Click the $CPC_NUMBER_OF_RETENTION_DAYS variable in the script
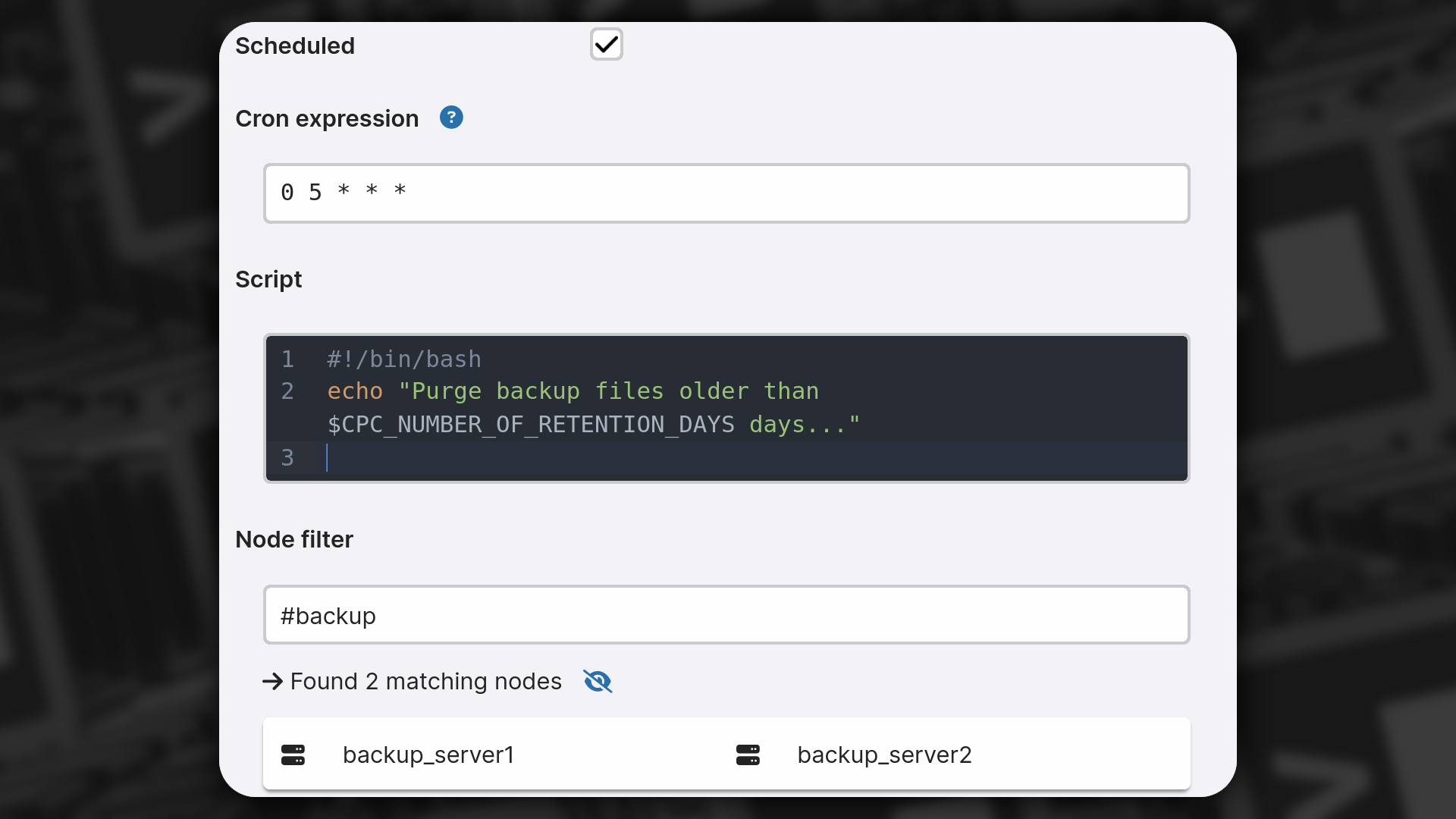The width and height of the screenshot is (1456, 819). click(x=530, y=425)
